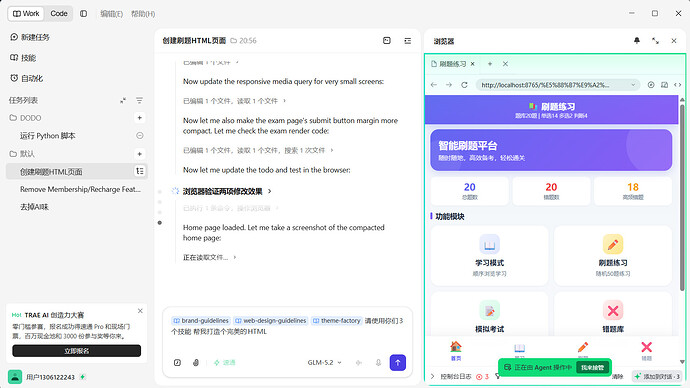Click the localhost:8765 address bar

tap(558, 85)
